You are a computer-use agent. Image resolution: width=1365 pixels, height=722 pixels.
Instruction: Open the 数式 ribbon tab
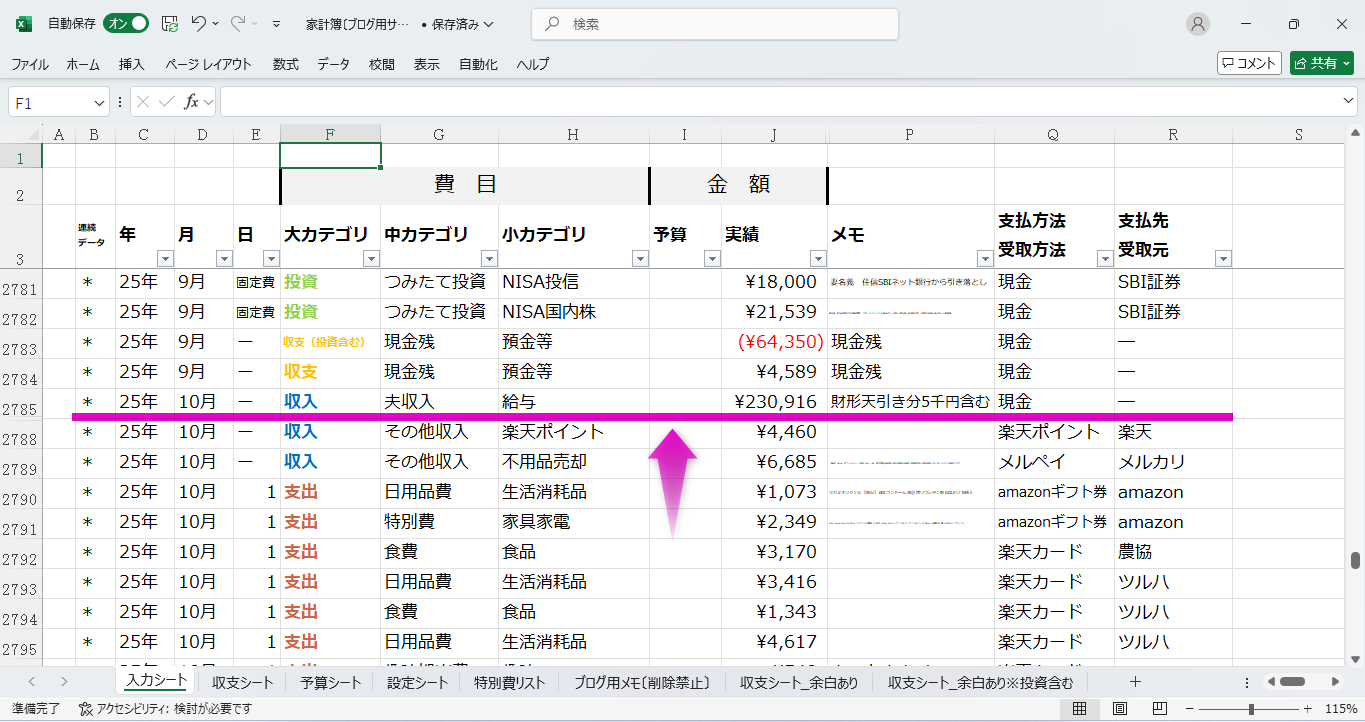(x=285, y=64)
